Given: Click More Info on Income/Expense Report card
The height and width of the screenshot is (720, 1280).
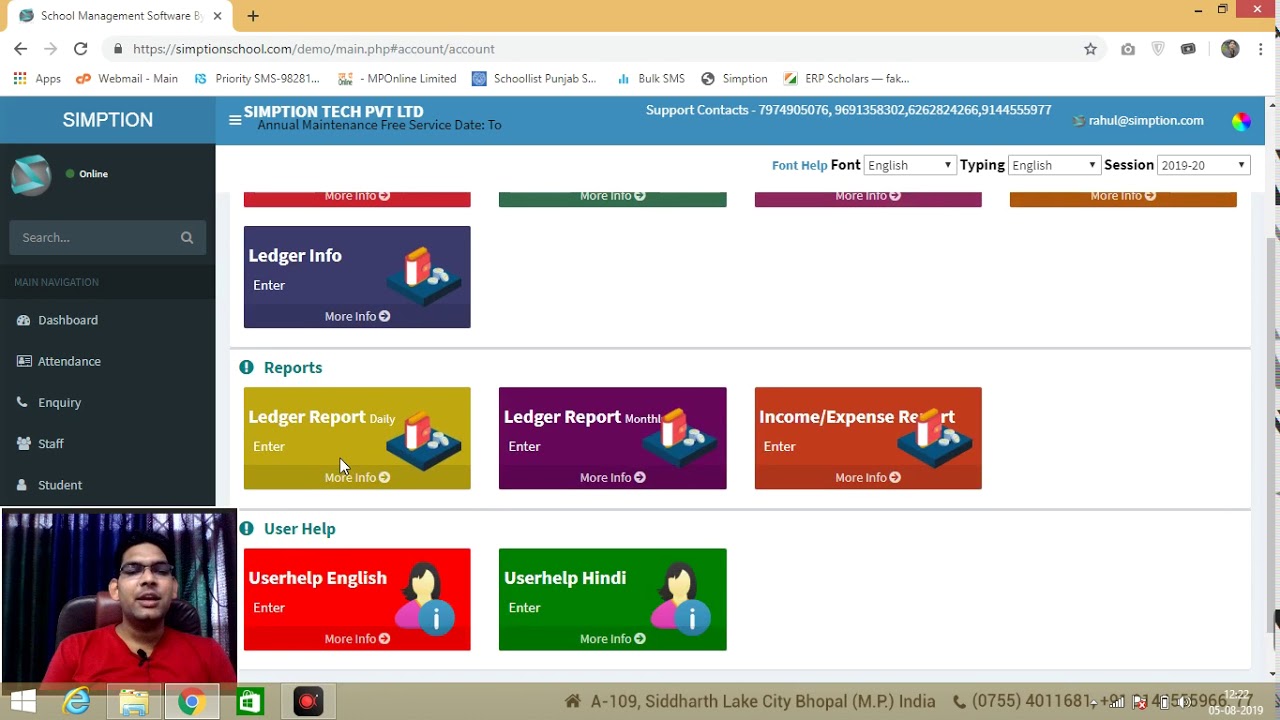Looking at the screenshot, I should tap(868, 477).
